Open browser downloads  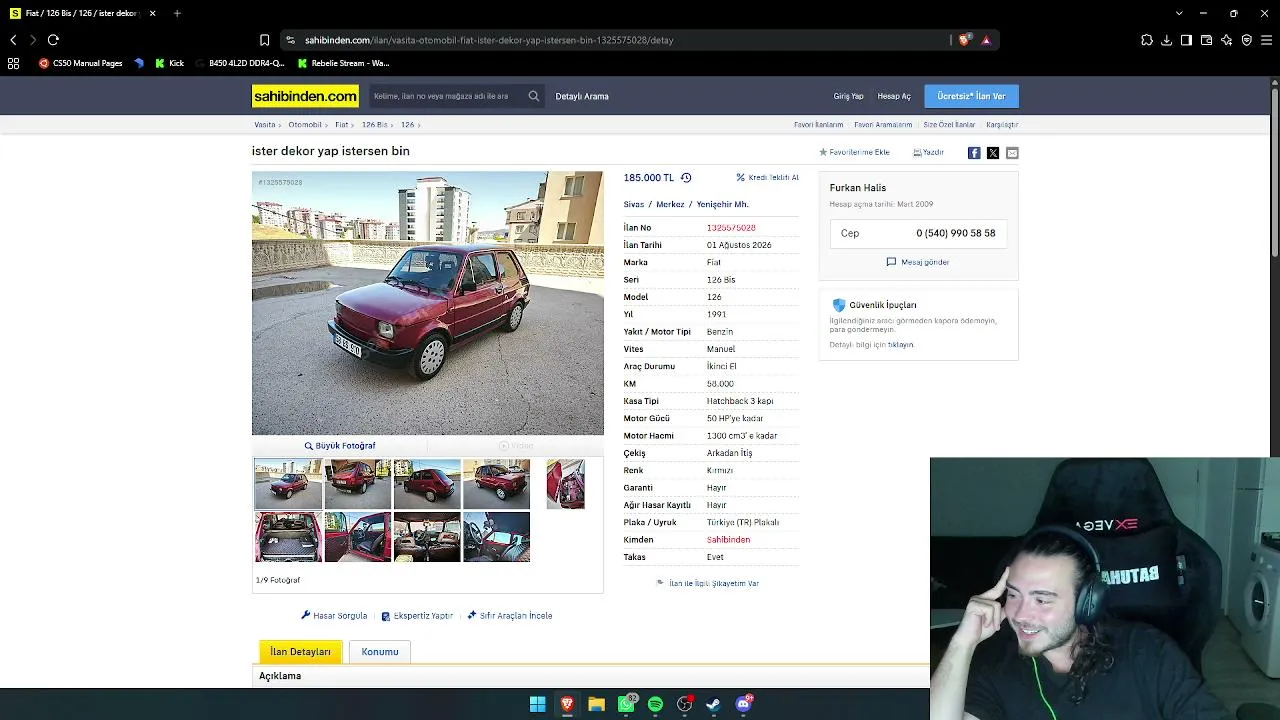1166,40
